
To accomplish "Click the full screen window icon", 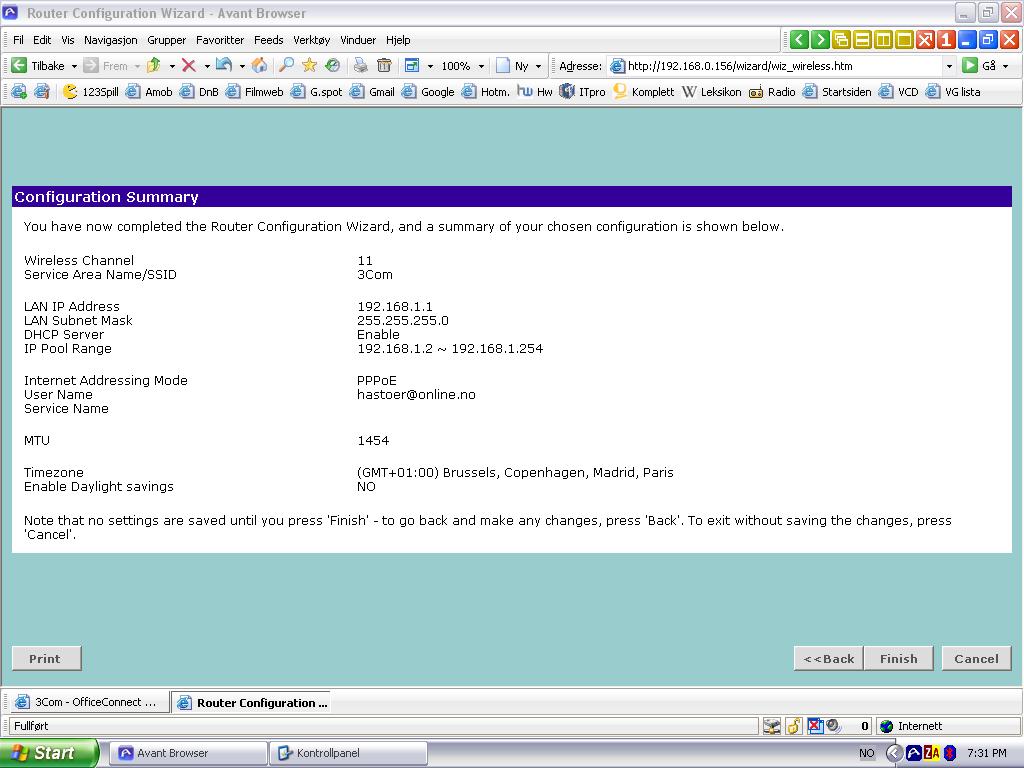I will point(412,65).
